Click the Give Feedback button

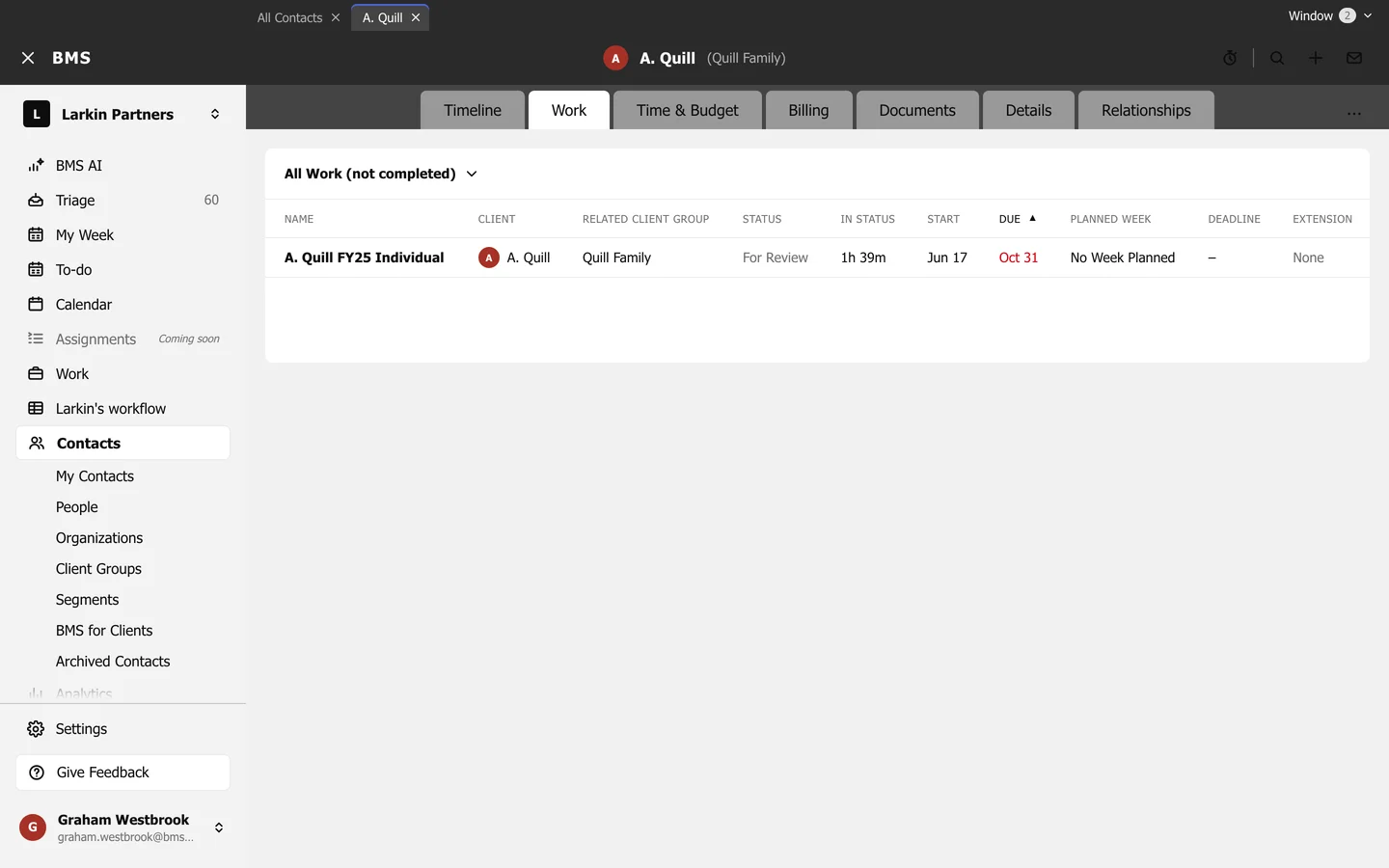click(123, 773)
